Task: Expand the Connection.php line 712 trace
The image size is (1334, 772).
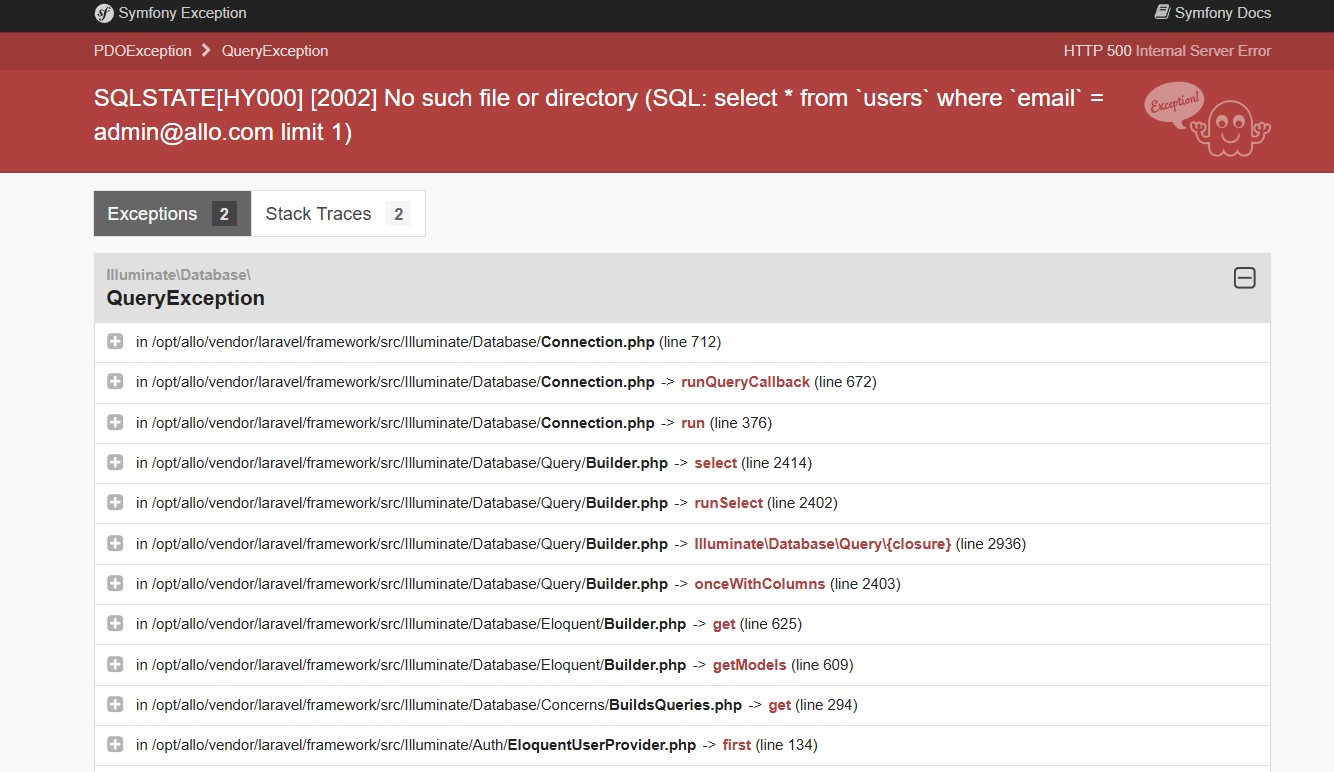Action: tap(115, 342)
